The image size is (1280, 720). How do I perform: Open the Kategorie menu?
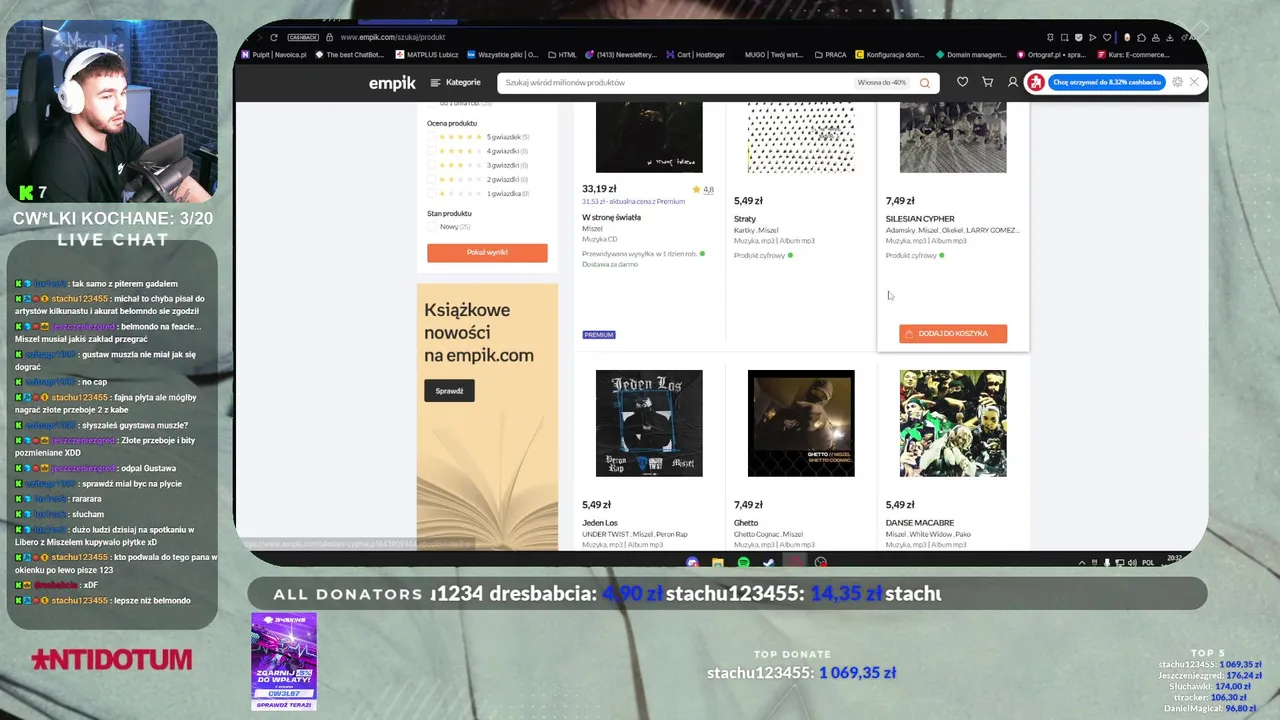(456, 83)
